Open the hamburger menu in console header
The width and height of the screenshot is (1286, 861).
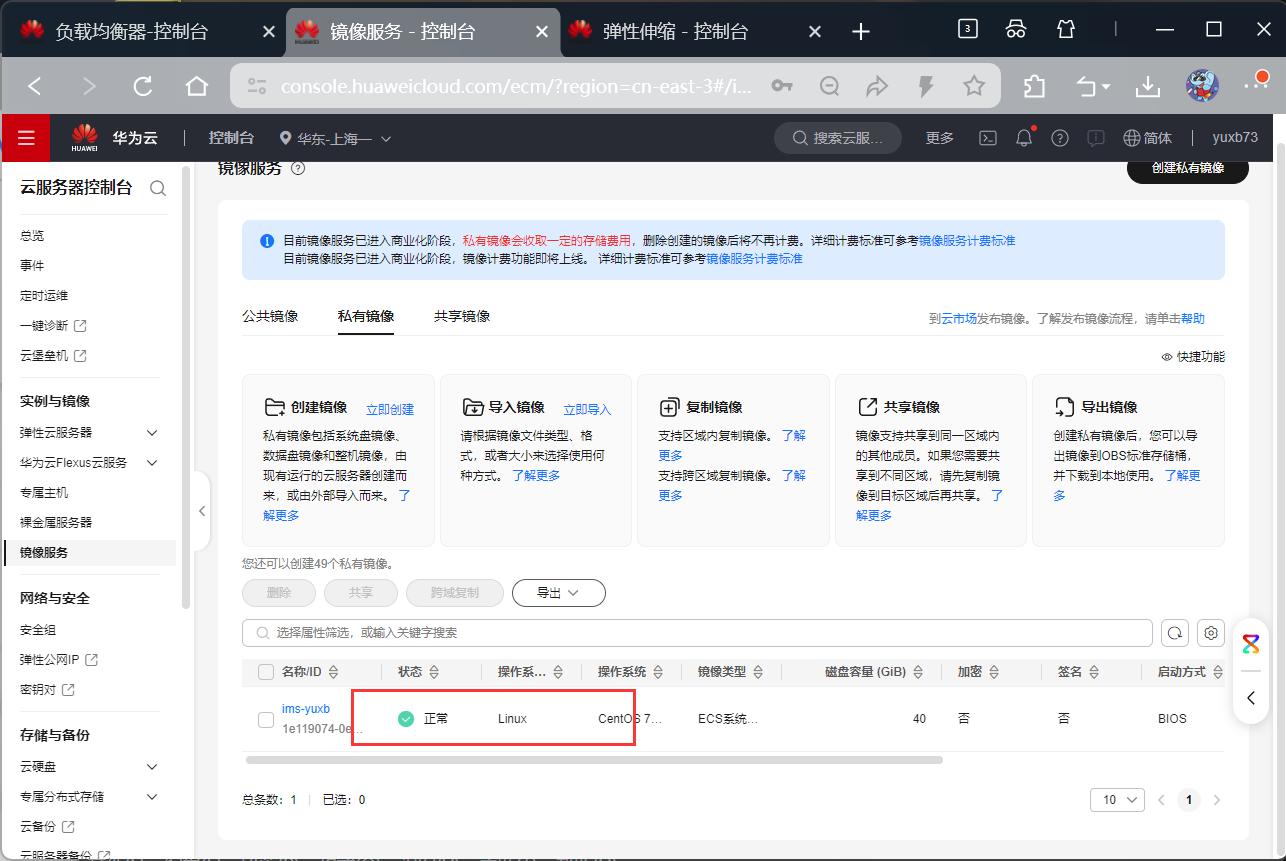pos(26,138)
